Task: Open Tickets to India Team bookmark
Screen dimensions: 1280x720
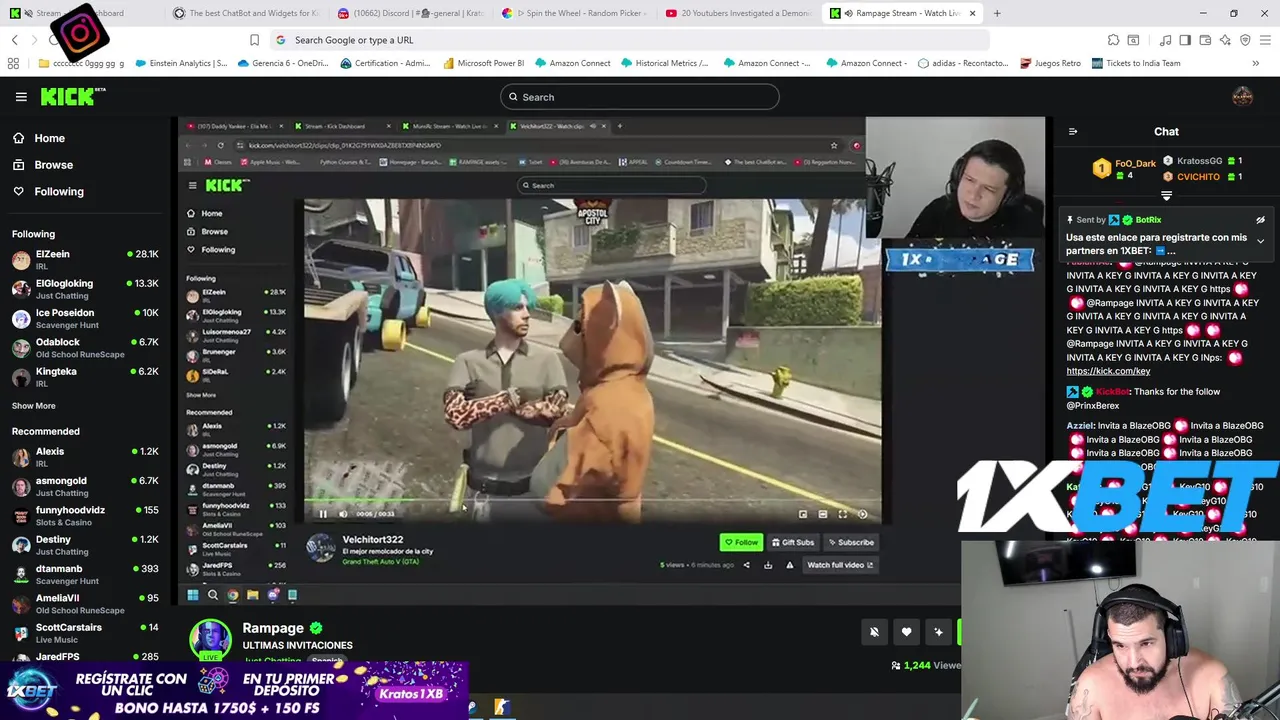Action: (x=1136, y=63)
